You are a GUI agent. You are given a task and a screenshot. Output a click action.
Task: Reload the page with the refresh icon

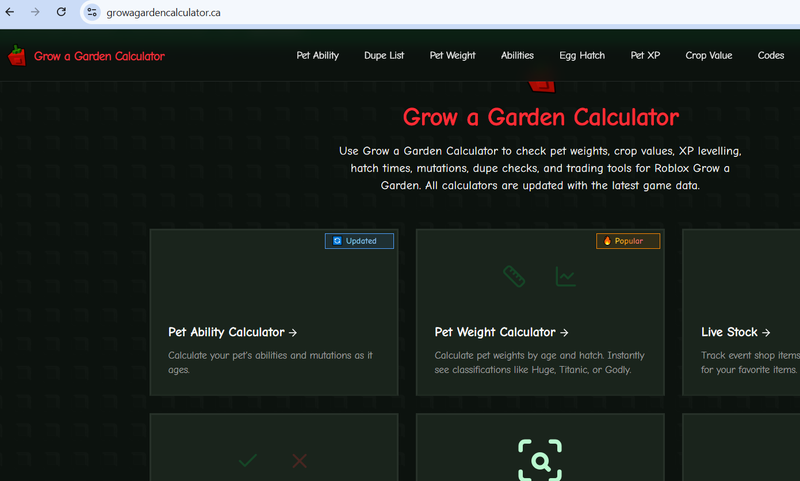[x=61, y=12]
